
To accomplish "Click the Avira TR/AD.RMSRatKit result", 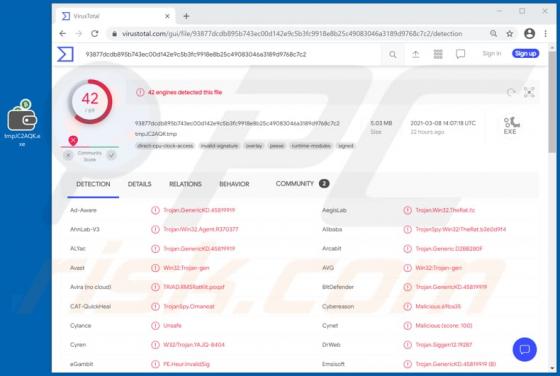I will 194,287.
